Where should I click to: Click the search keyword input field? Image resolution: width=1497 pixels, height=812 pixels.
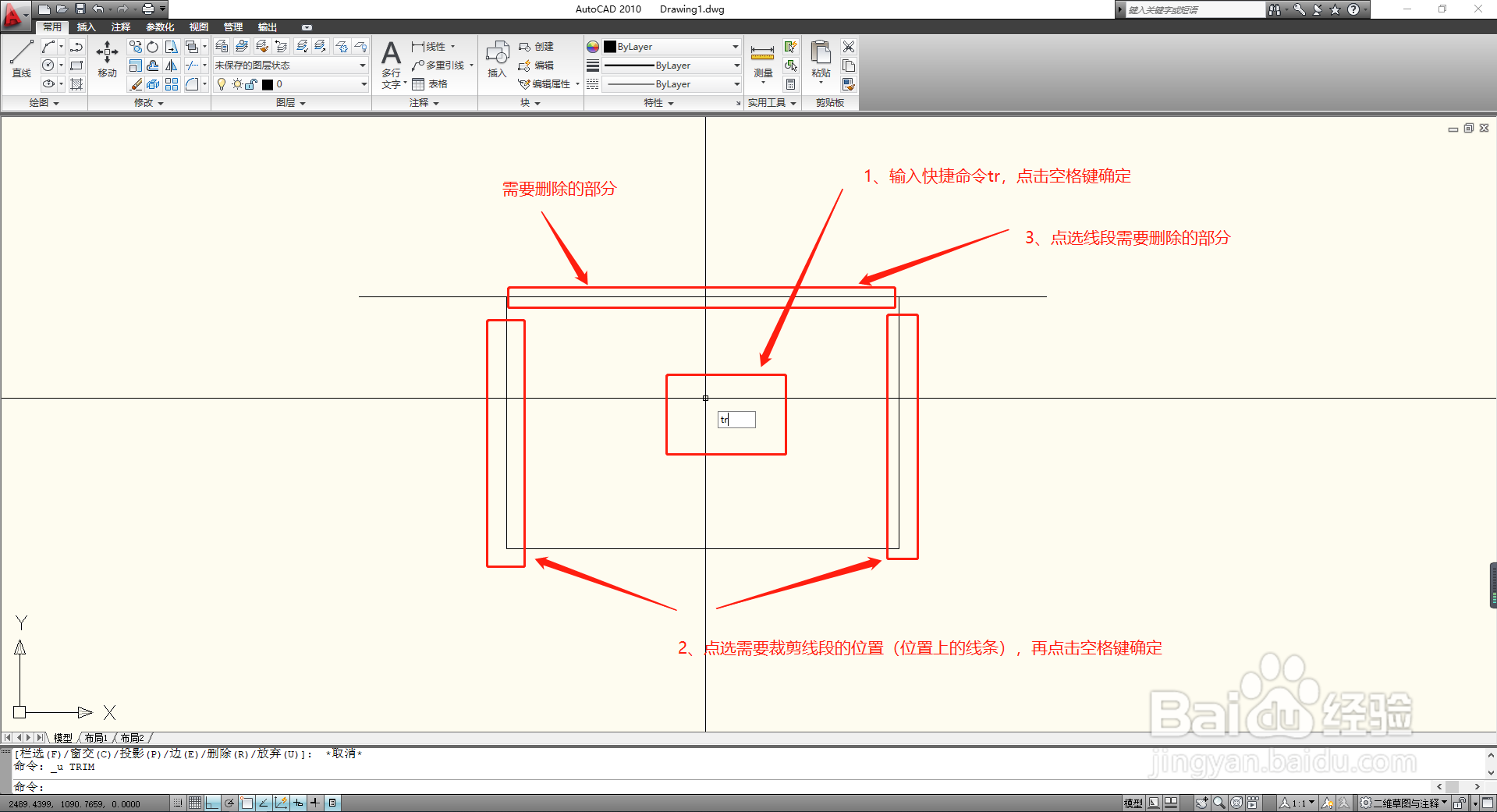(x=1195, y=9)
